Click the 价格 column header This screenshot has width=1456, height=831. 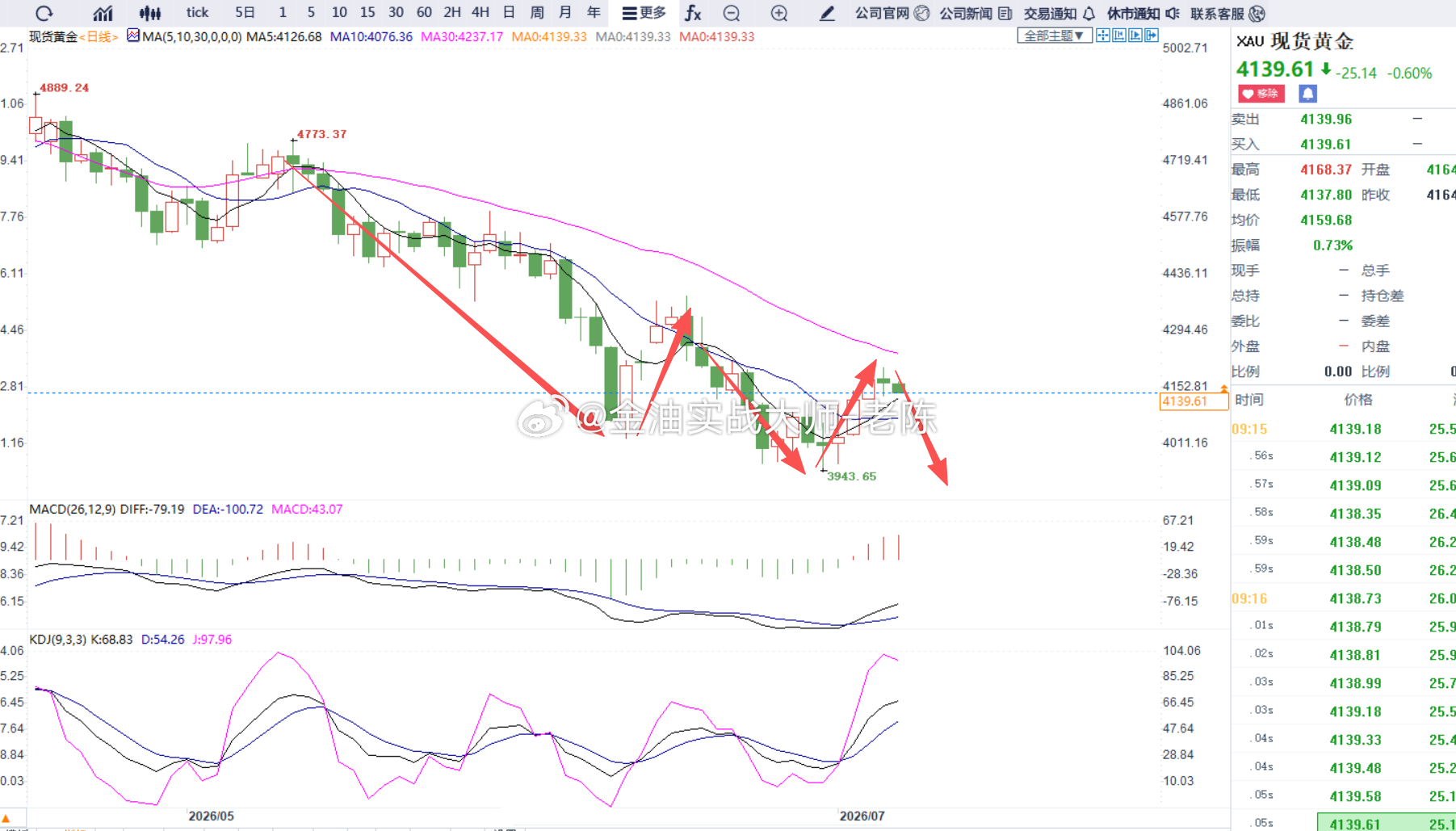point(1358,400)
